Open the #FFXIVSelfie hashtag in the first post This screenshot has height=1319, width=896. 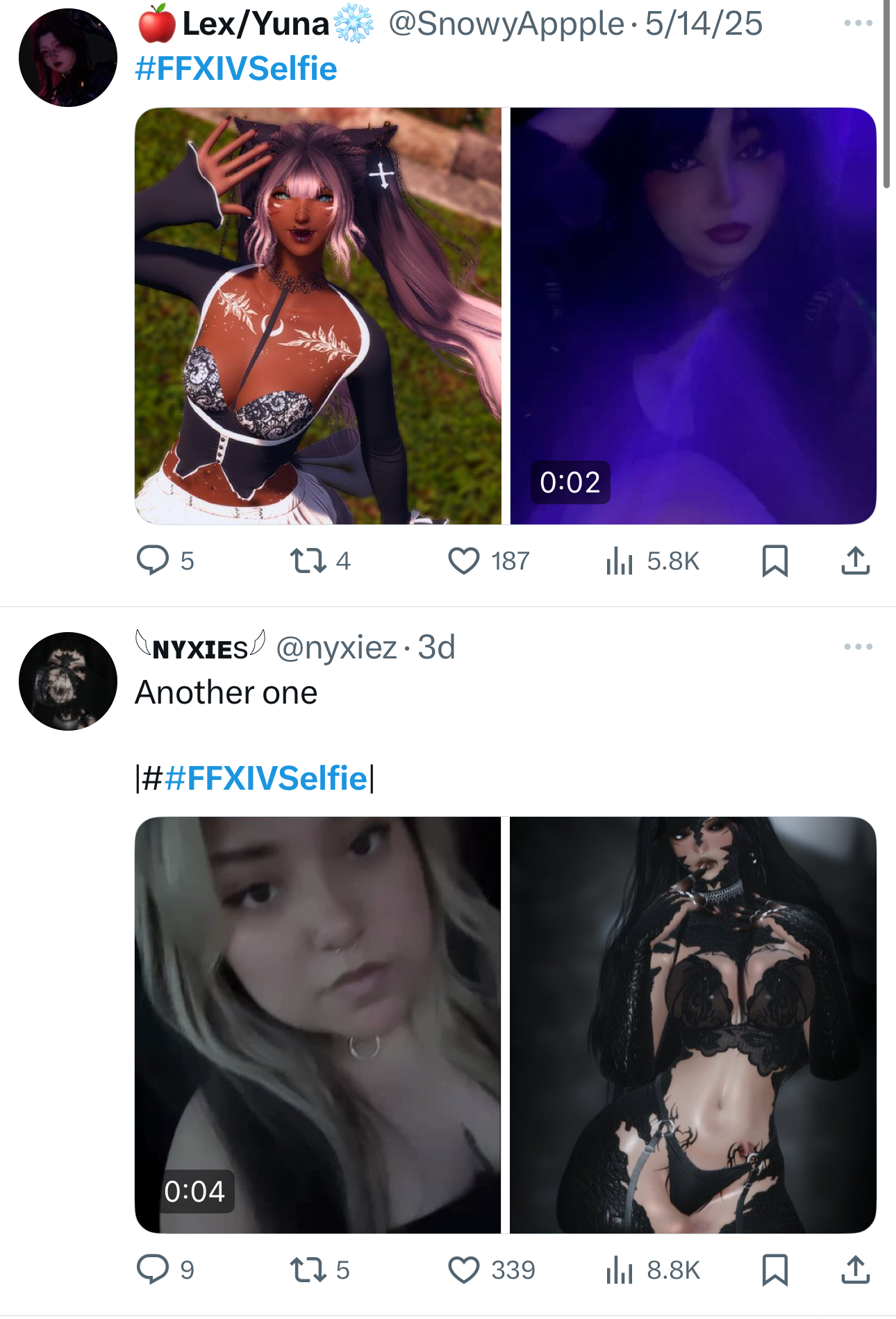pos(236,69)
